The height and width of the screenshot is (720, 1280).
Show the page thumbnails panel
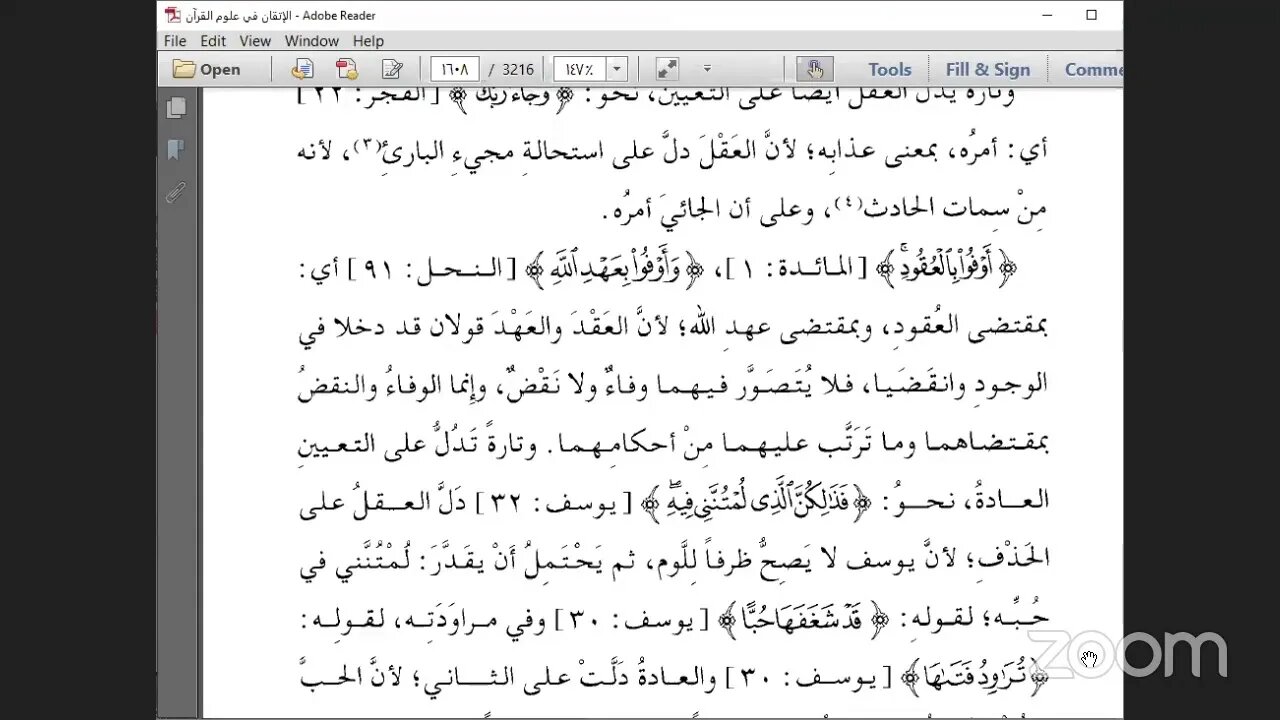tap(176, 107)
